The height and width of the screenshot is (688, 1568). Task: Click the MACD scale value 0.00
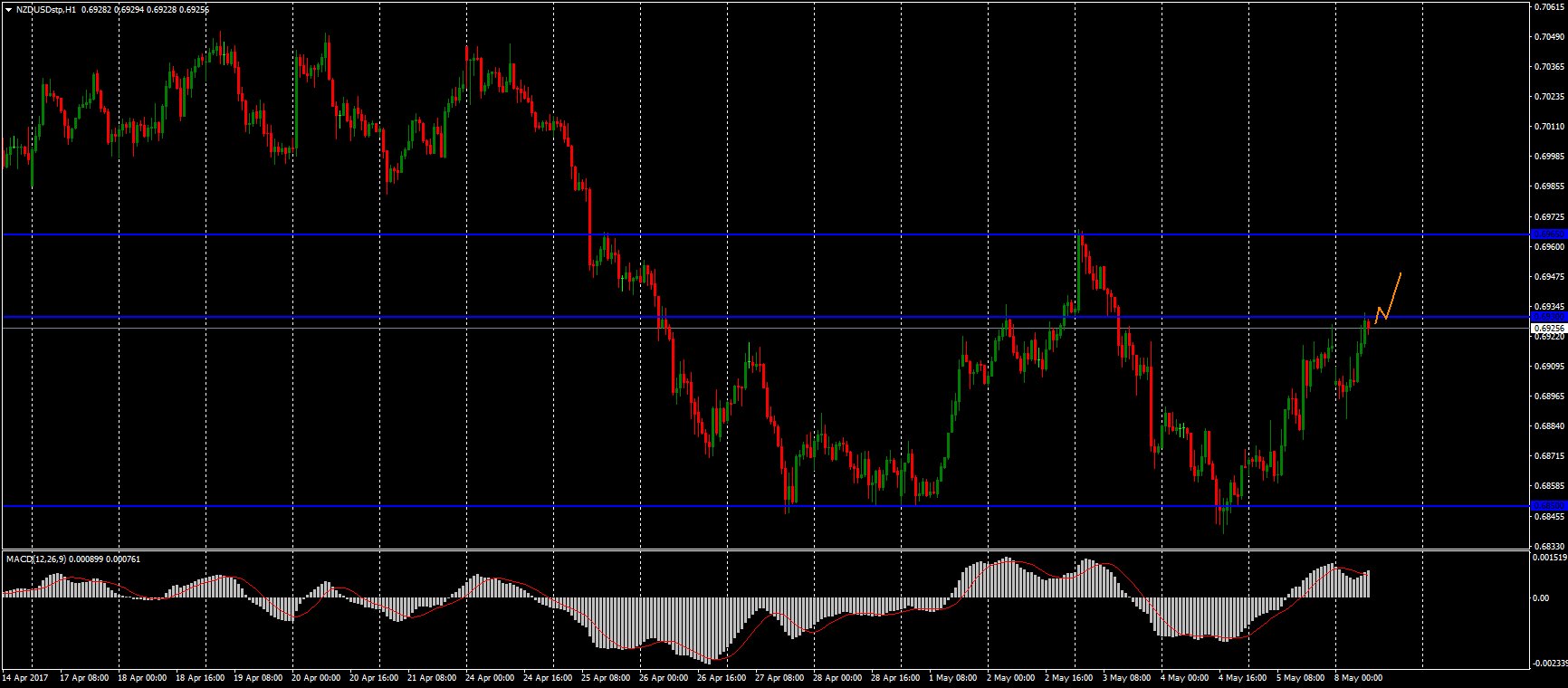(1539, 597)
